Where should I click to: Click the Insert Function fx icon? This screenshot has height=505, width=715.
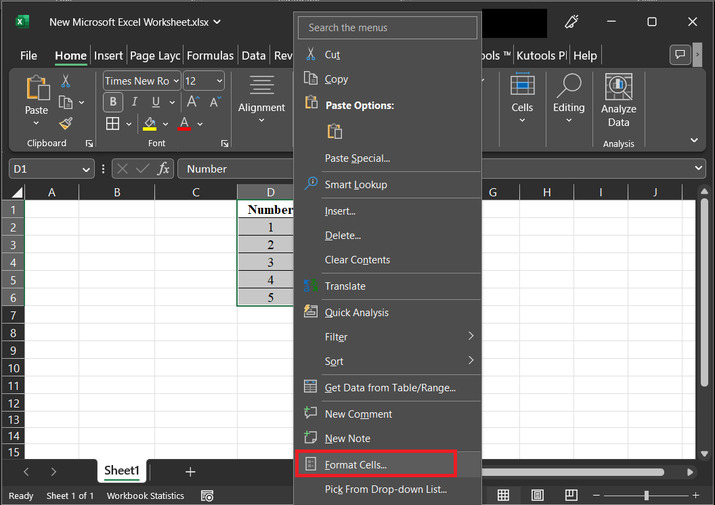(x=162, y=169)
